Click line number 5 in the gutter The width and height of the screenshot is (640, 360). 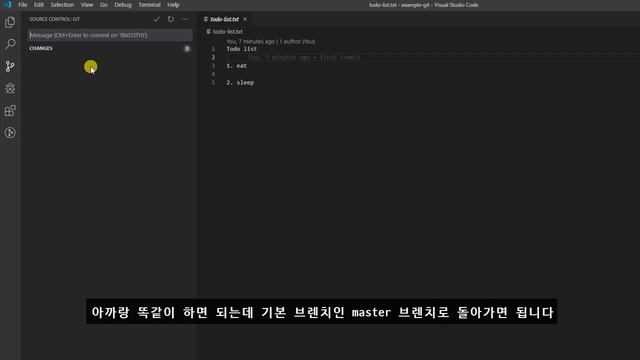click(213, 82)
